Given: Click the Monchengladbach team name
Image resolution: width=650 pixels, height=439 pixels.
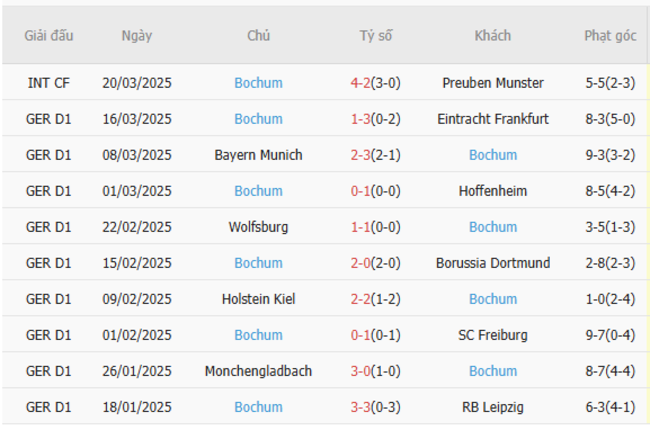Looking at the screenshot, I should (x=258, y=371).
